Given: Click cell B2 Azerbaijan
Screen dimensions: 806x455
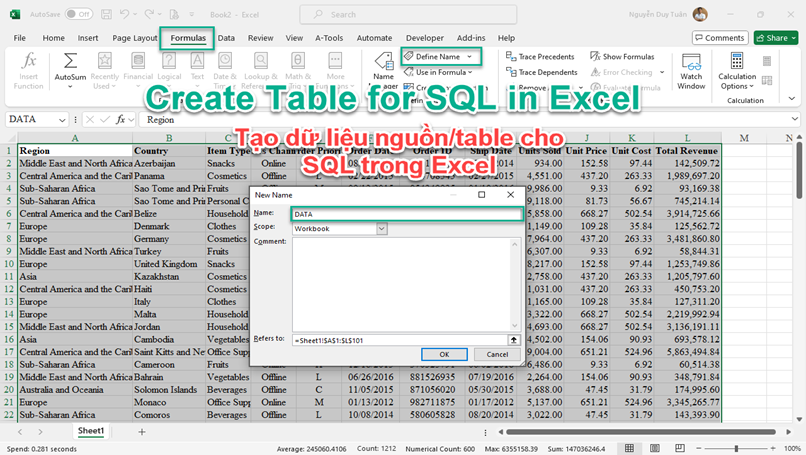Looking at the screenshot, I should pos(169,163).
